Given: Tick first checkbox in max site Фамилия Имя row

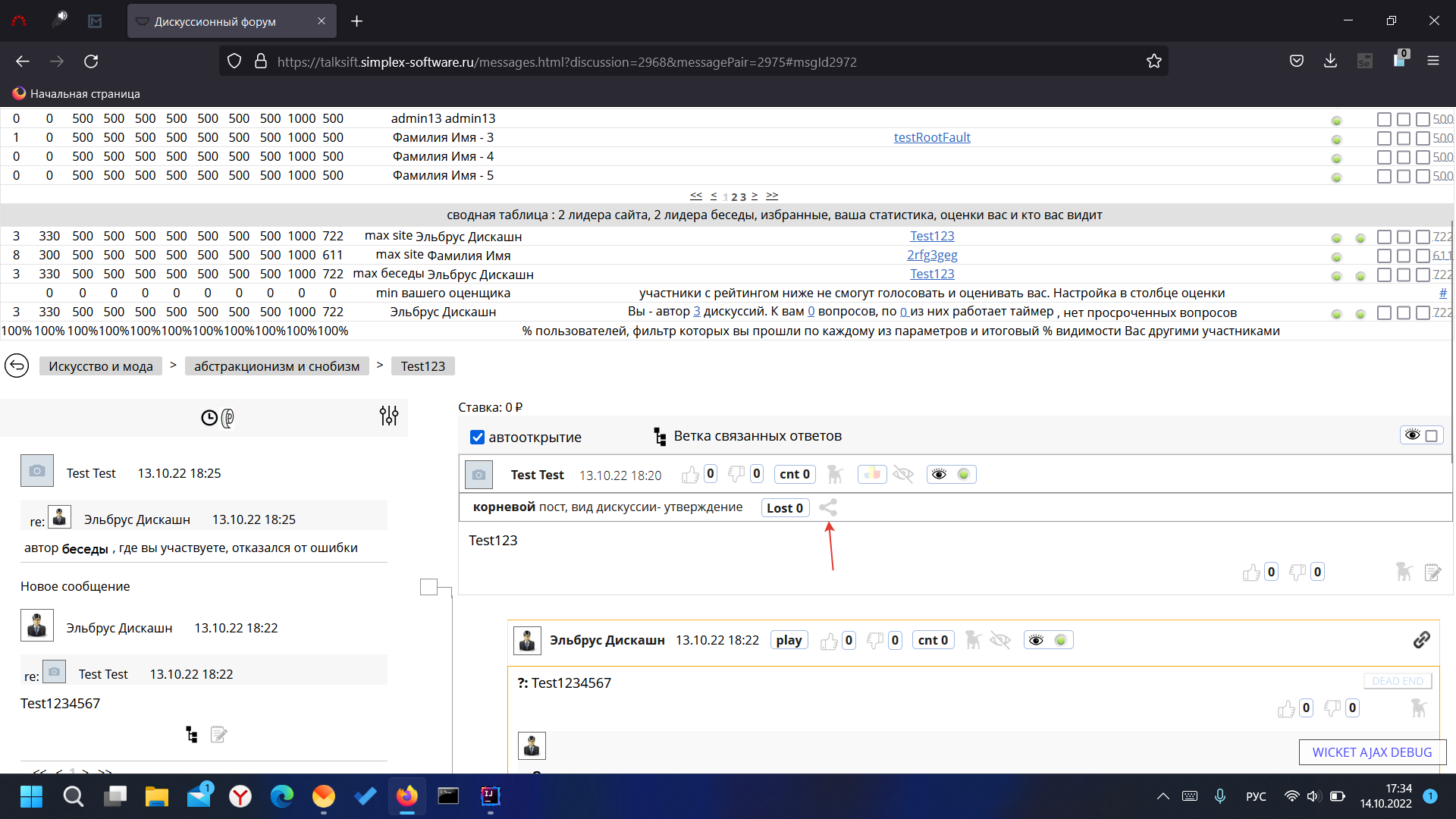Looking at the screenshot, I should click(1384, 256).
